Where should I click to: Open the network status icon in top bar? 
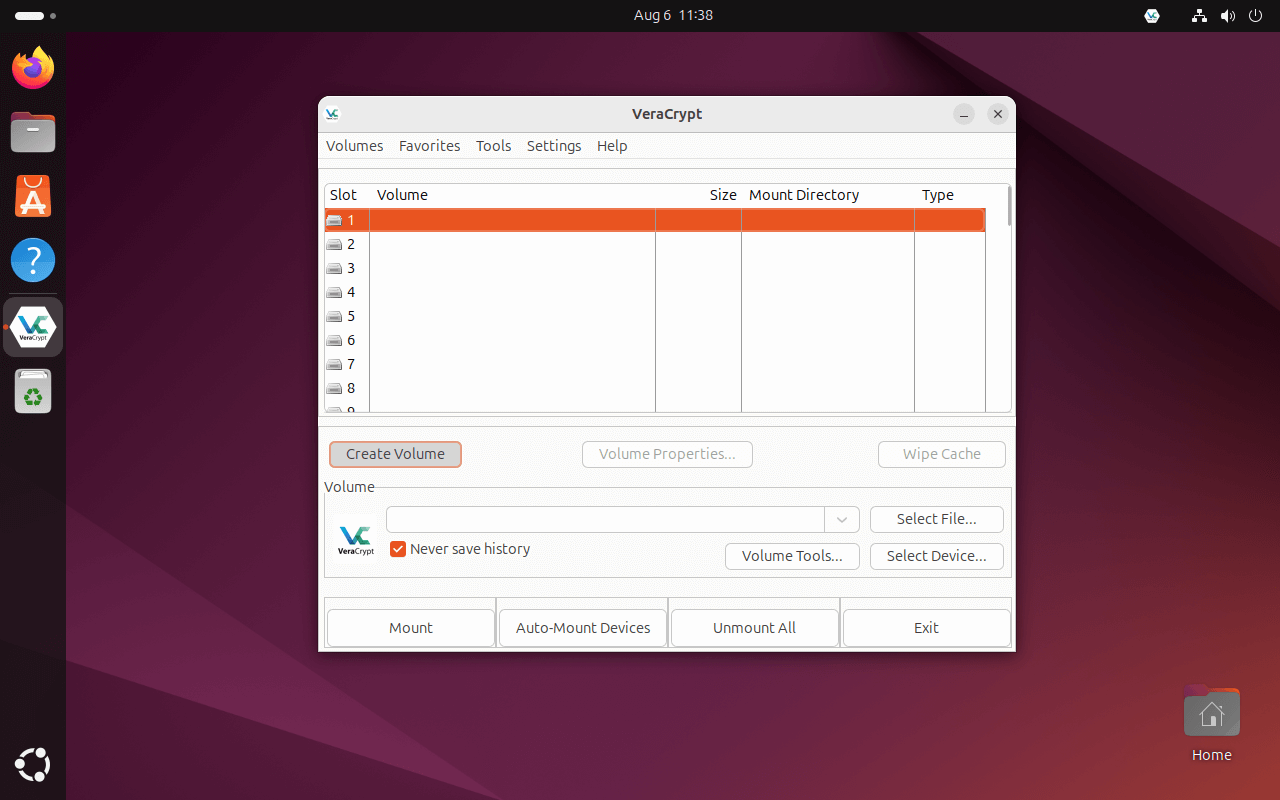click(x=1199, y=15)
